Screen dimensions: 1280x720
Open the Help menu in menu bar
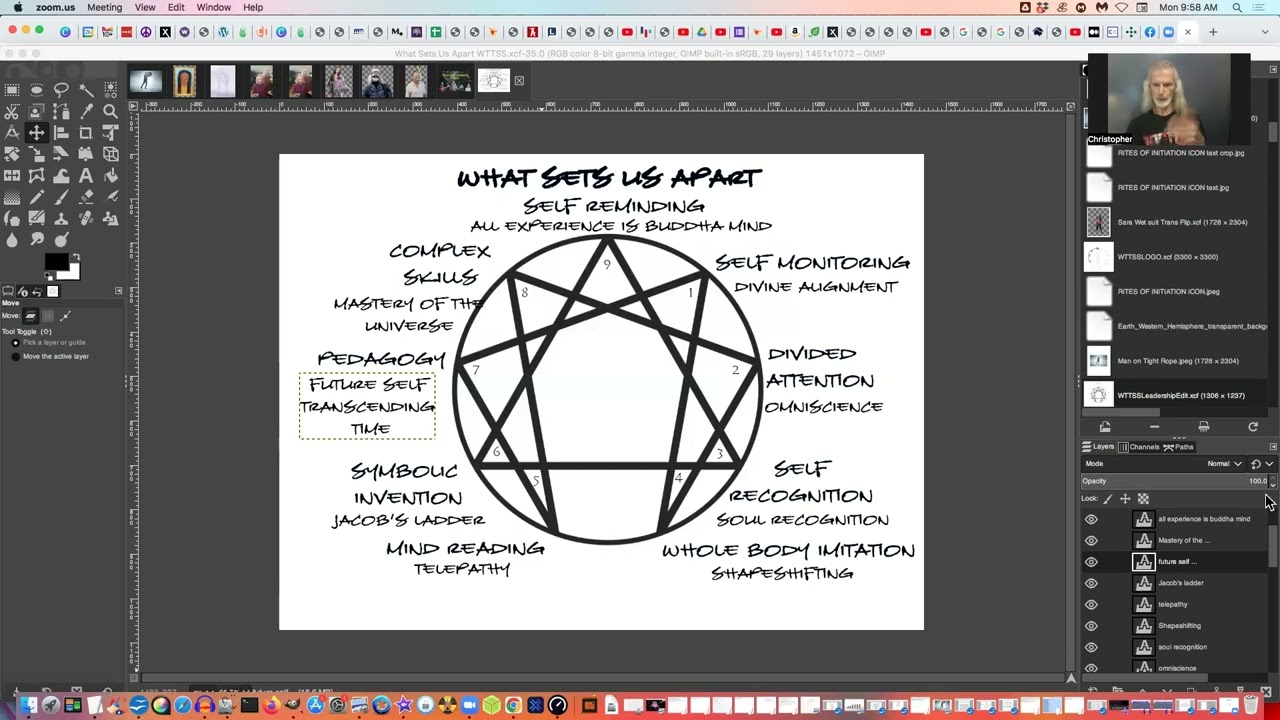pyautogui.click(x=253, y=8)
